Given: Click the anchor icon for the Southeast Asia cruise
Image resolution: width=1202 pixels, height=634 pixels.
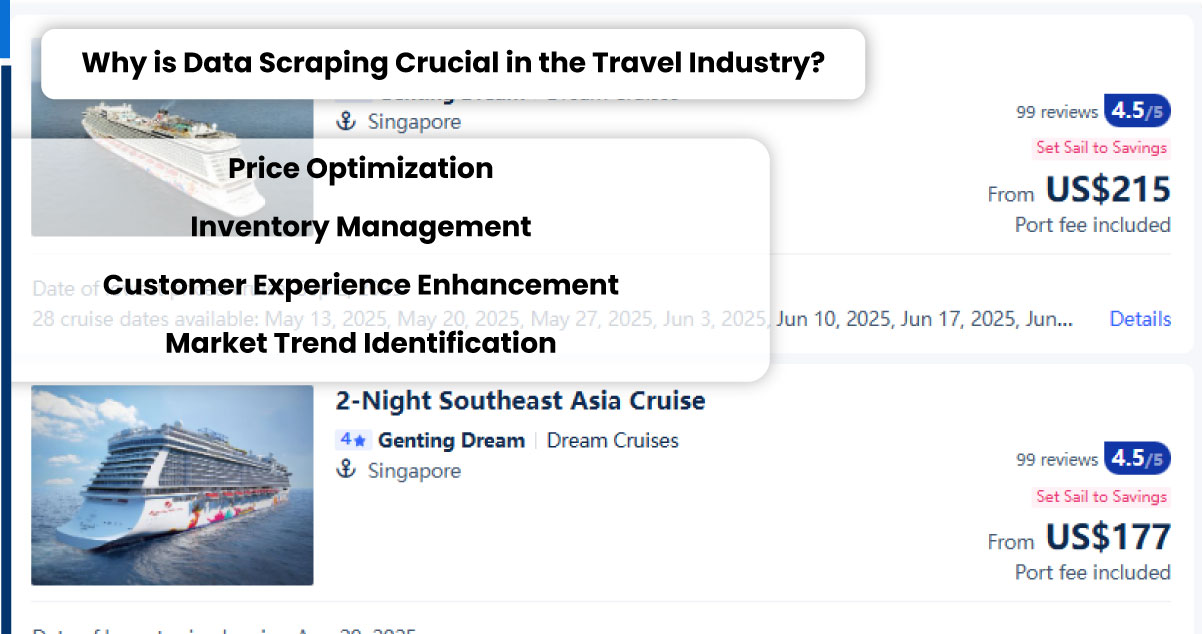Looking at the screenshot, I should tap(348, 470).
